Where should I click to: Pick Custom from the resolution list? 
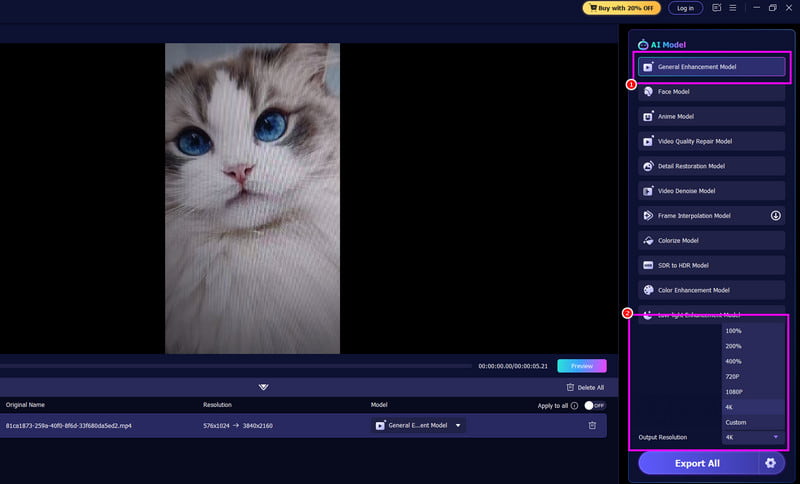(735, 422)
